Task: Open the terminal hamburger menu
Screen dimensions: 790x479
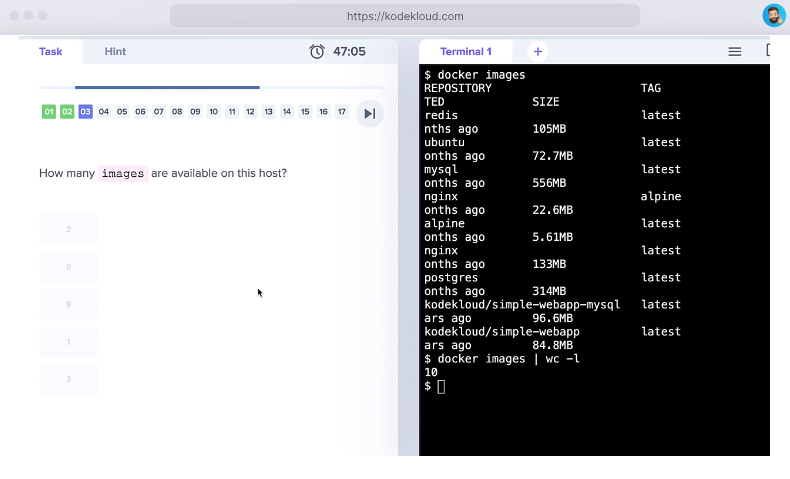Action: [x=735, y=52]
